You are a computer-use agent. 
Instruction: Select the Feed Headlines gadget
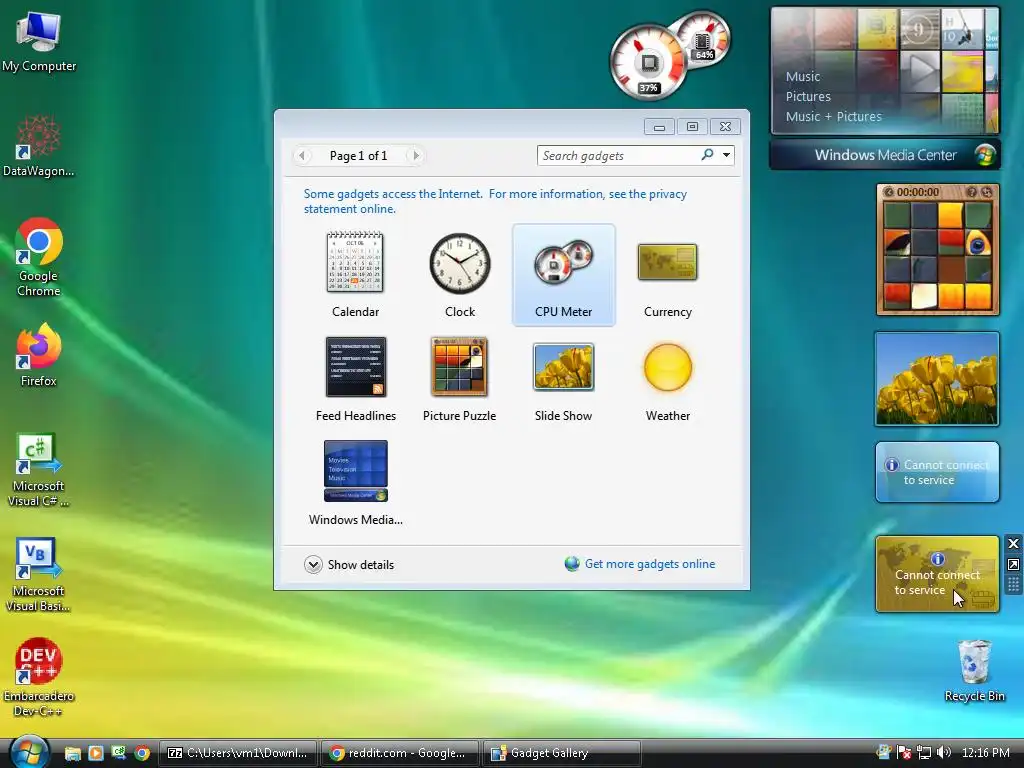coord(355,378)
